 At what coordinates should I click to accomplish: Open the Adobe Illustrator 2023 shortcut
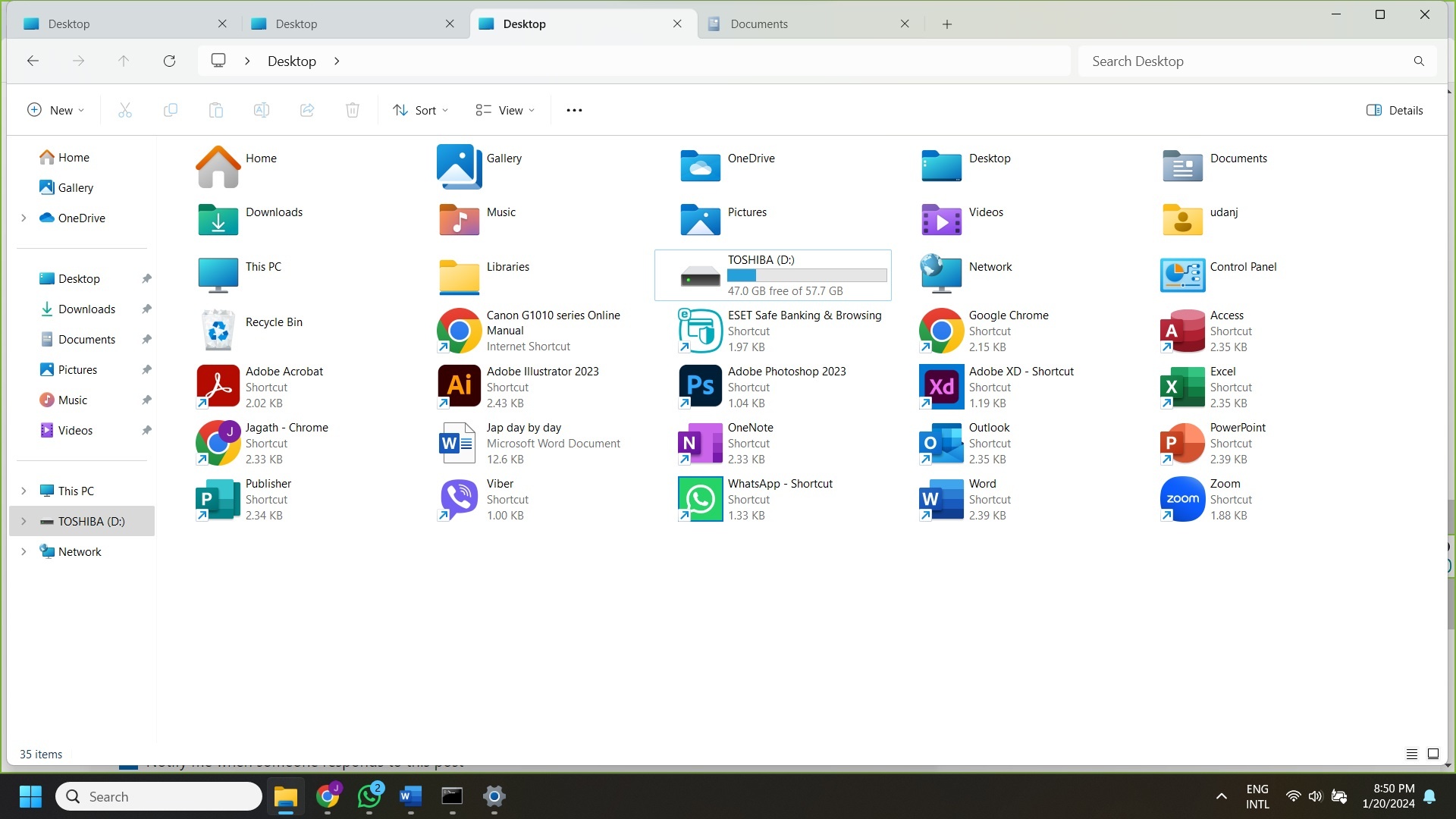459,387
